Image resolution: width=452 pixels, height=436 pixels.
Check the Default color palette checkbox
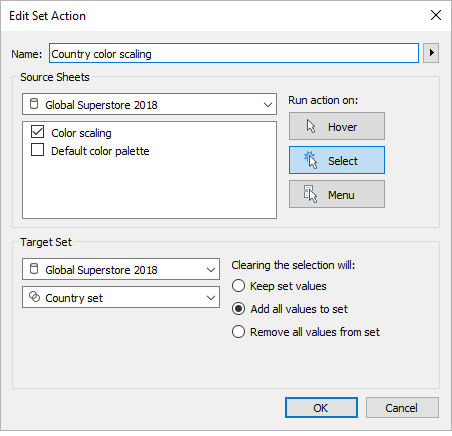click(x=37, y=150)
